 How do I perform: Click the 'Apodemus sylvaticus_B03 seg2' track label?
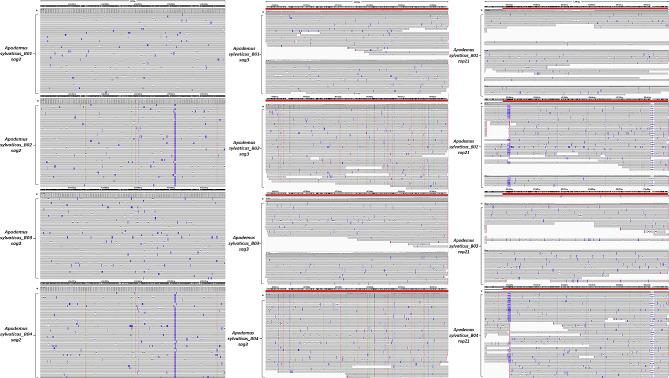[17, 238]
